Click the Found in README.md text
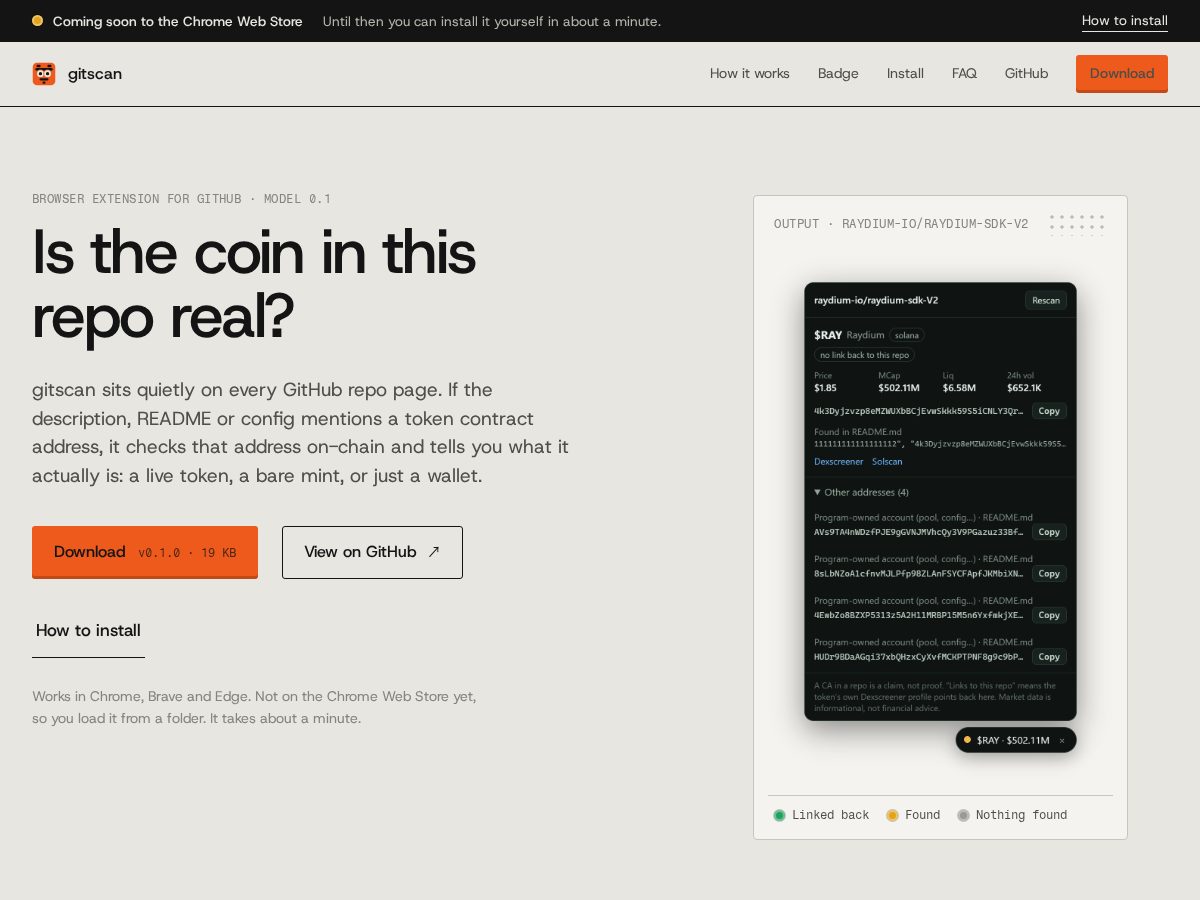Screen dimensions: 1200x900 [x=858, y=432]
